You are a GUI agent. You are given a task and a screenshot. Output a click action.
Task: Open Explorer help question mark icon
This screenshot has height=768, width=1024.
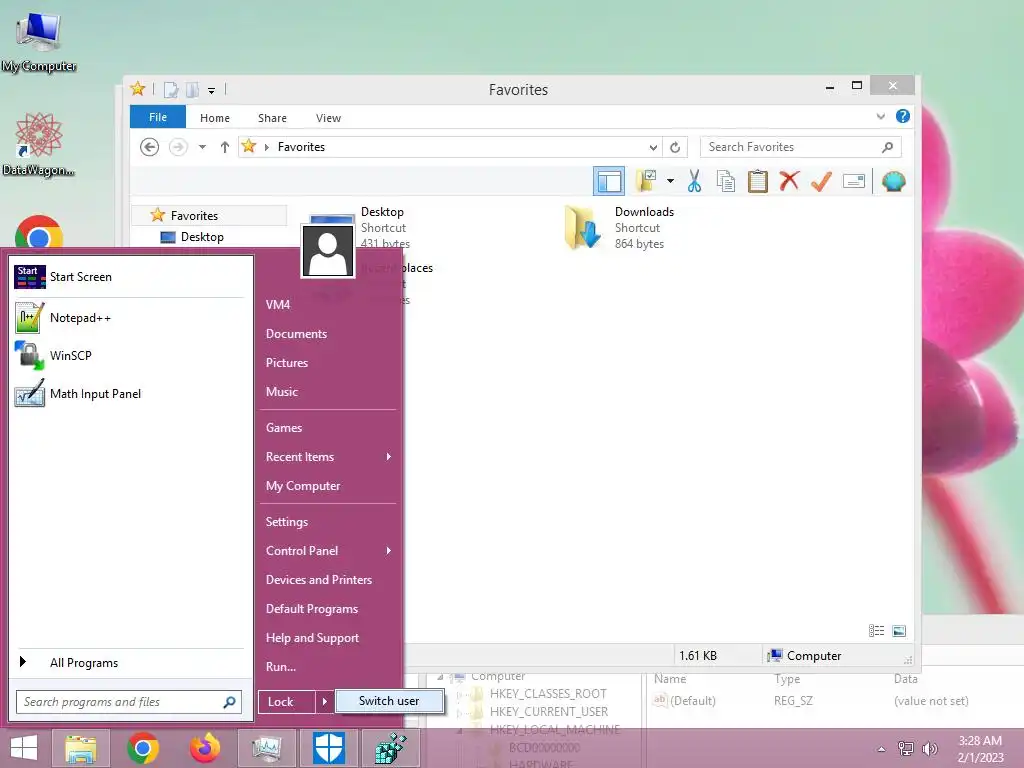903,116
